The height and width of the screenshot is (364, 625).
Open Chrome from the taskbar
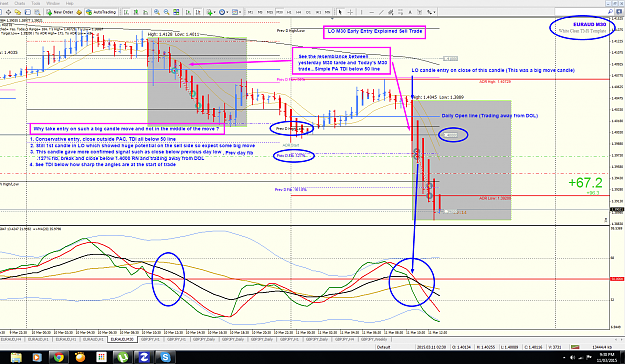pos(59,357)
